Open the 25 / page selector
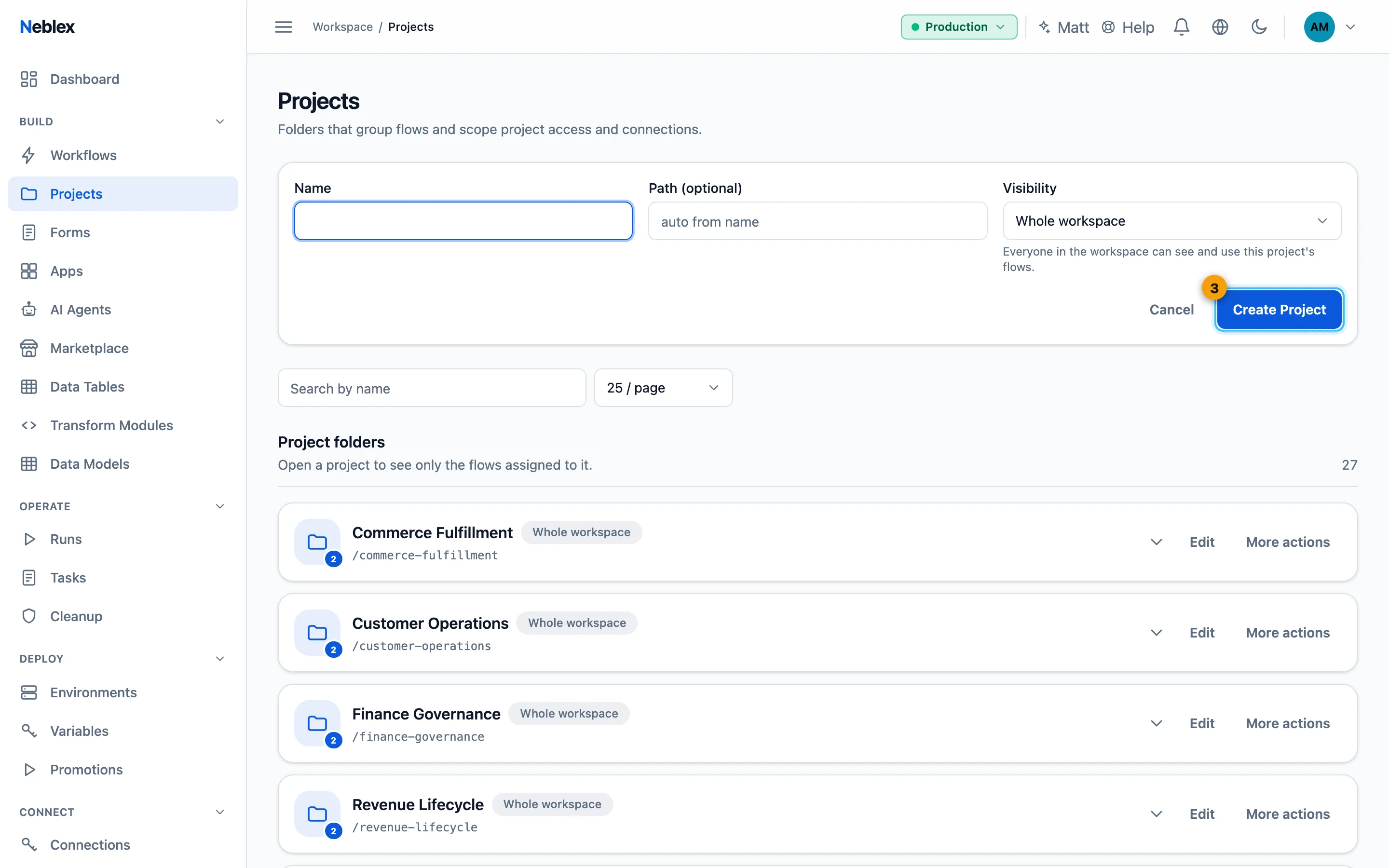Viewport: 1389px width, 868px height. [x=663, y=388]
